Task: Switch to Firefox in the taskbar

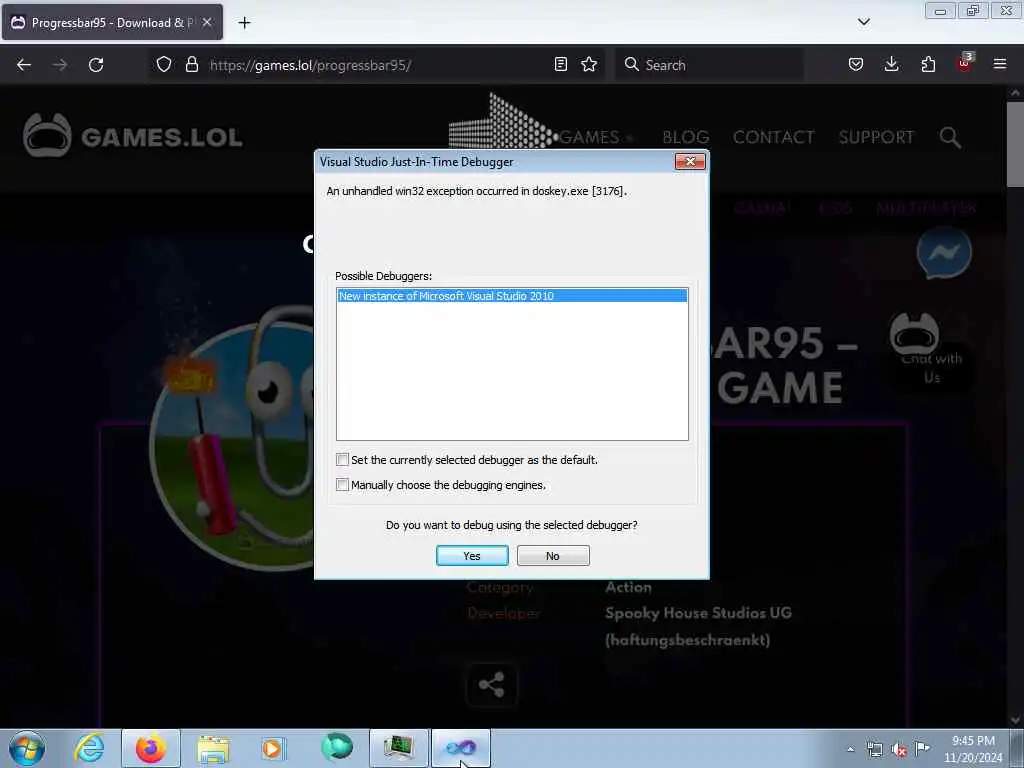Action: point(150,748)
